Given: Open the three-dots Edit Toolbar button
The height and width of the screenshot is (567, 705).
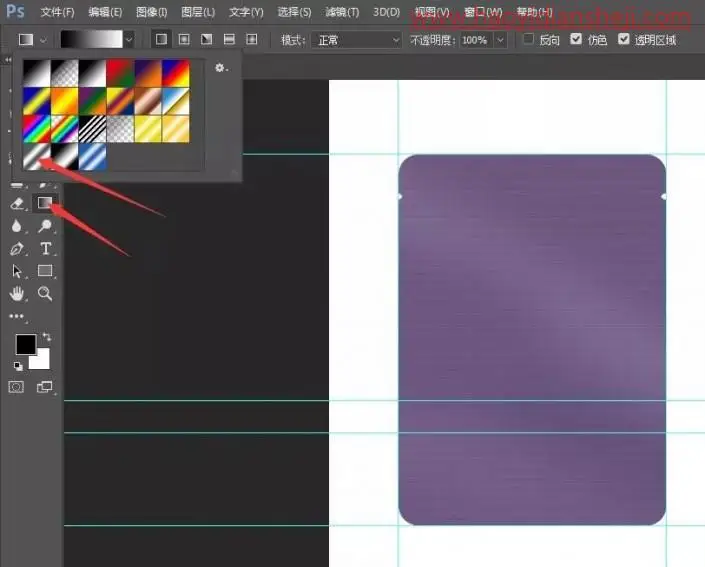Looking at the screenshot, I should pyautogui.click(x=17, y=317).
